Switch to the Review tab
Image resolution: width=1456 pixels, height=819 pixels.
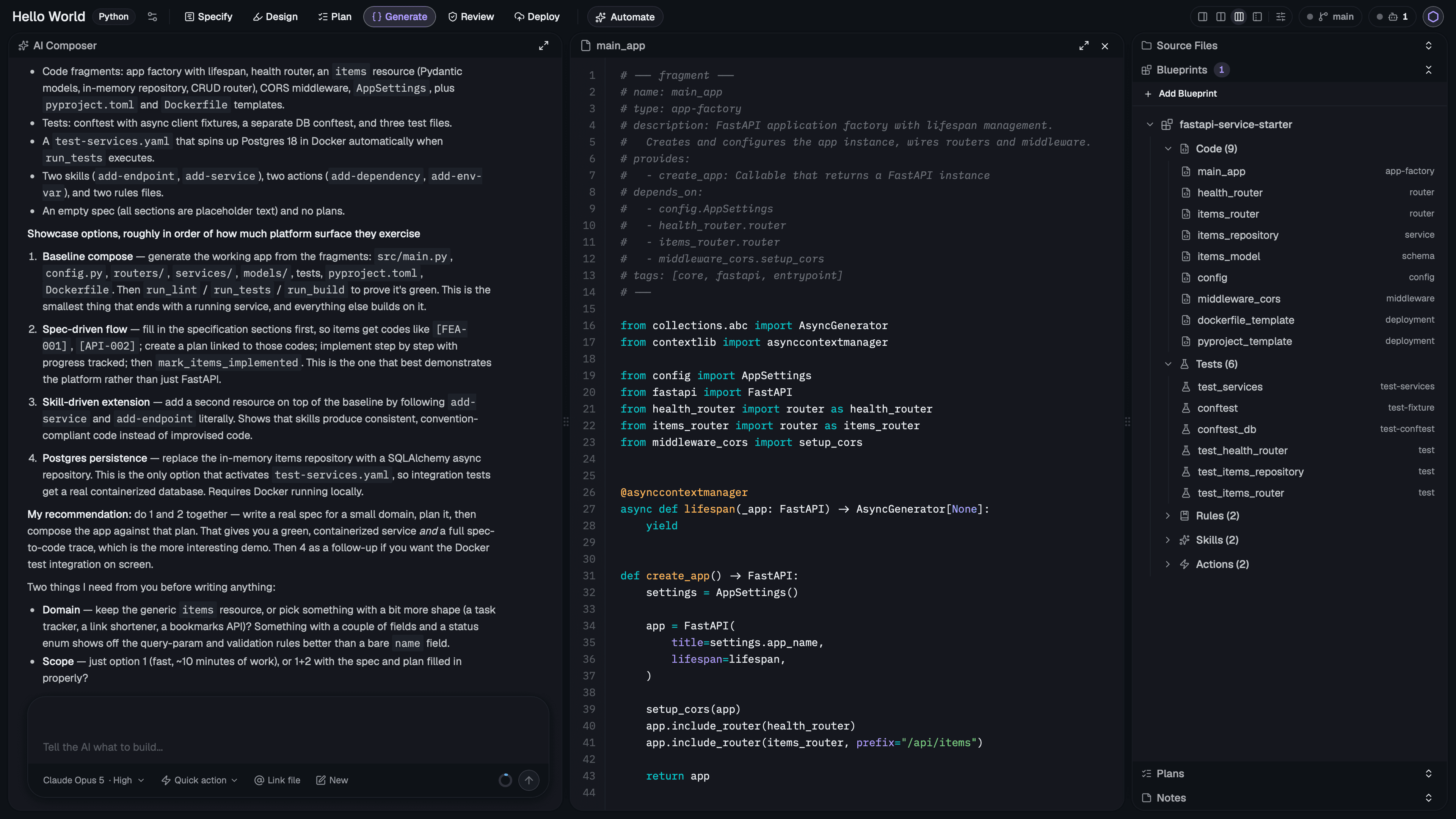(x=471, y=17)
